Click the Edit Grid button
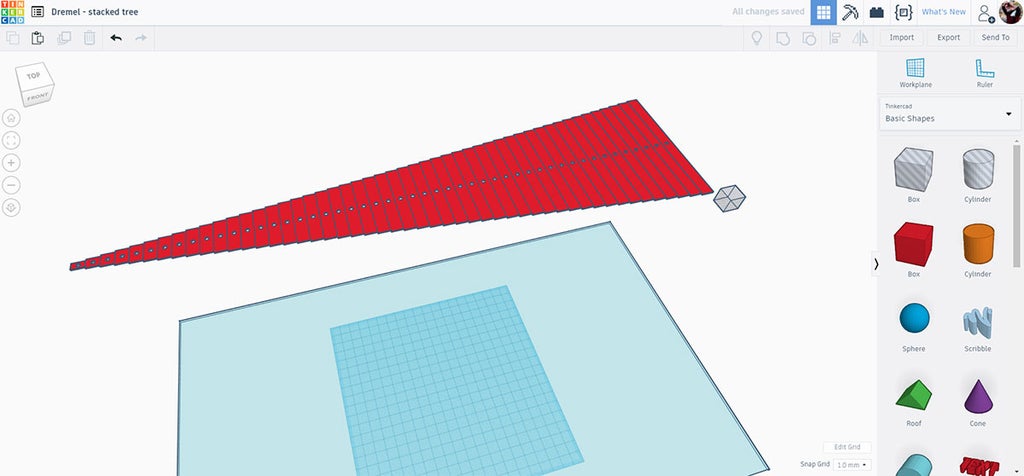1024x476 pixels. [847, 447]
